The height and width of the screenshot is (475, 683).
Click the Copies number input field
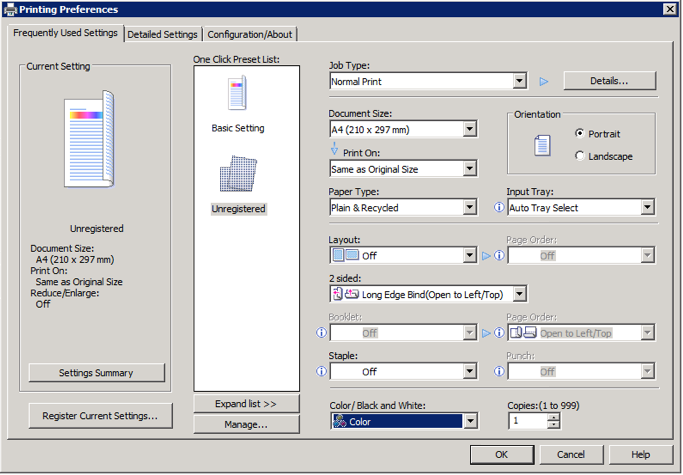tap(528, 421)
